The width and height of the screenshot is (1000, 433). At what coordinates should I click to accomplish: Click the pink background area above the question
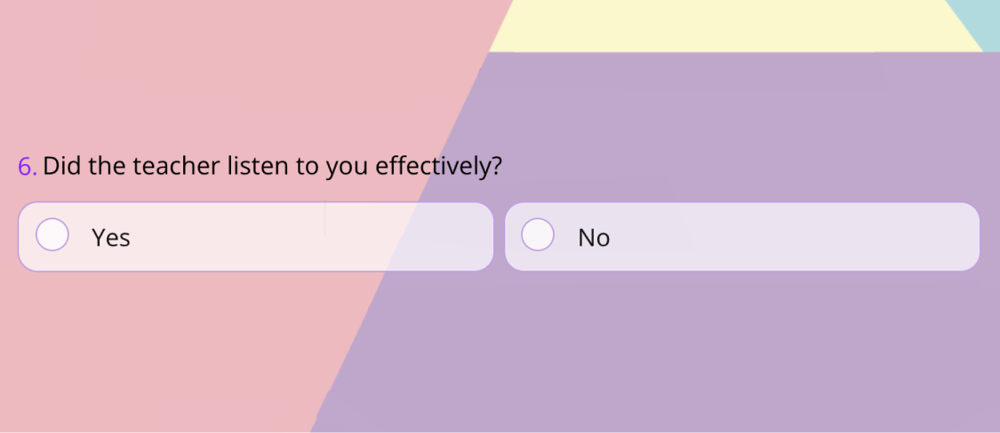(200, 70)
